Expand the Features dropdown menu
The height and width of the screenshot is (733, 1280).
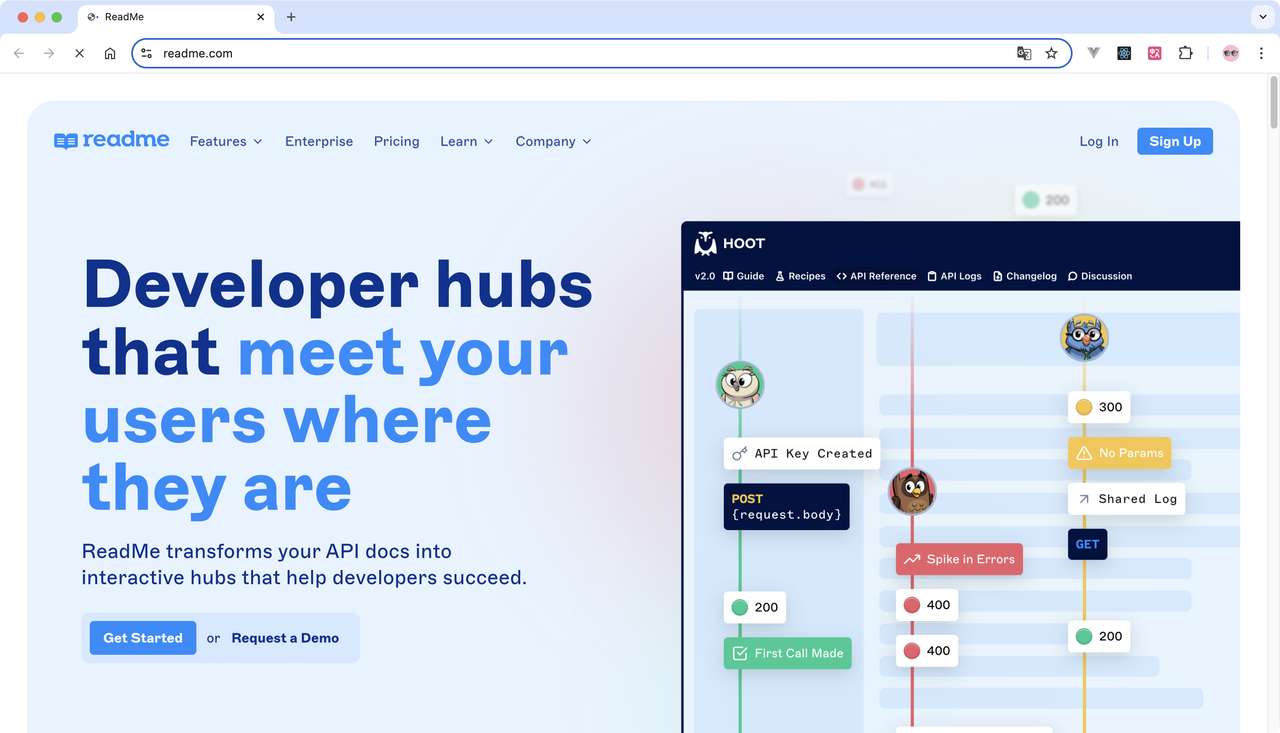[x=226, y=141]
